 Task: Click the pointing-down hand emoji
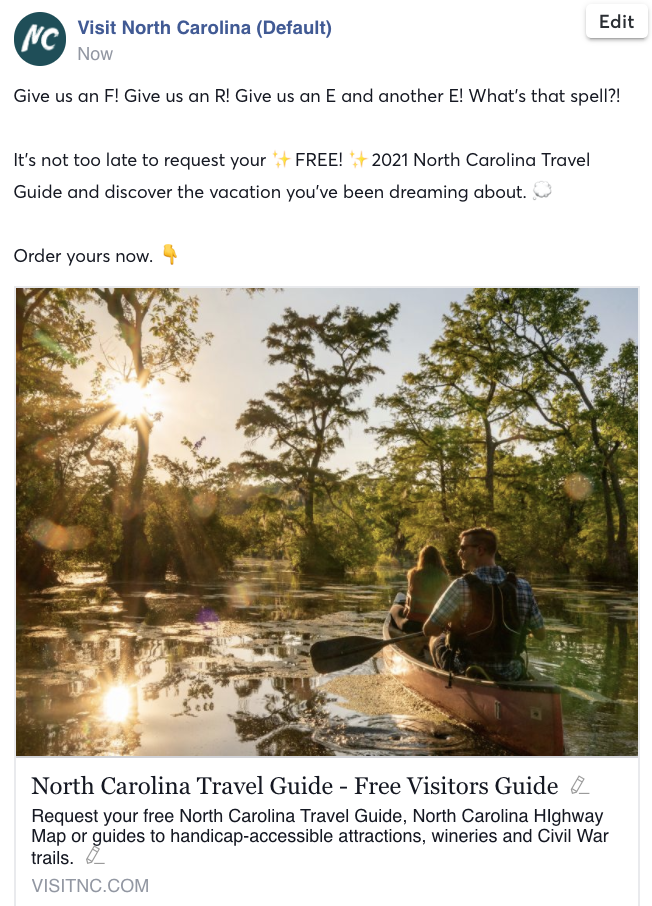click(x=170, y=255)
